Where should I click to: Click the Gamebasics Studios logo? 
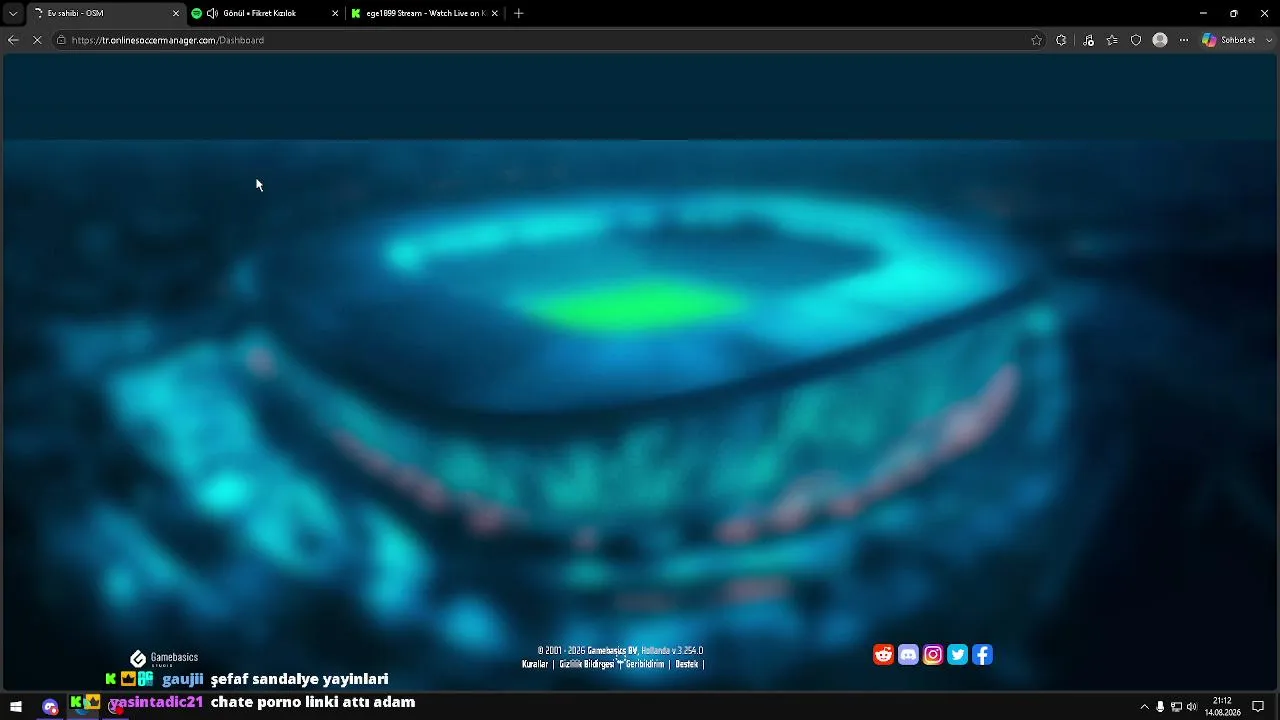[164, 659]
